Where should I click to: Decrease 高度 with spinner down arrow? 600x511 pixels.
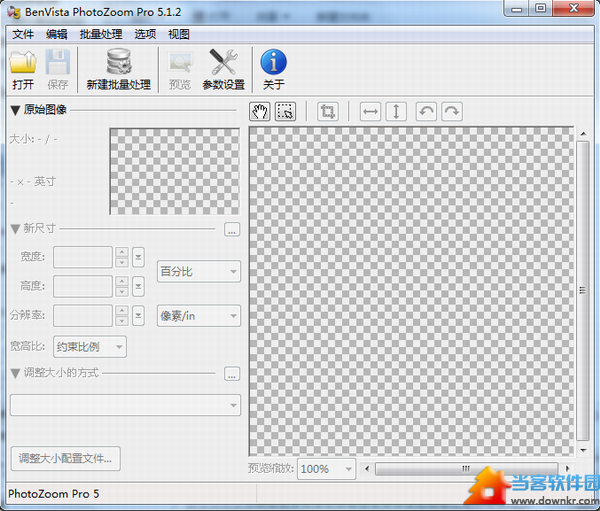coord(122,292)
